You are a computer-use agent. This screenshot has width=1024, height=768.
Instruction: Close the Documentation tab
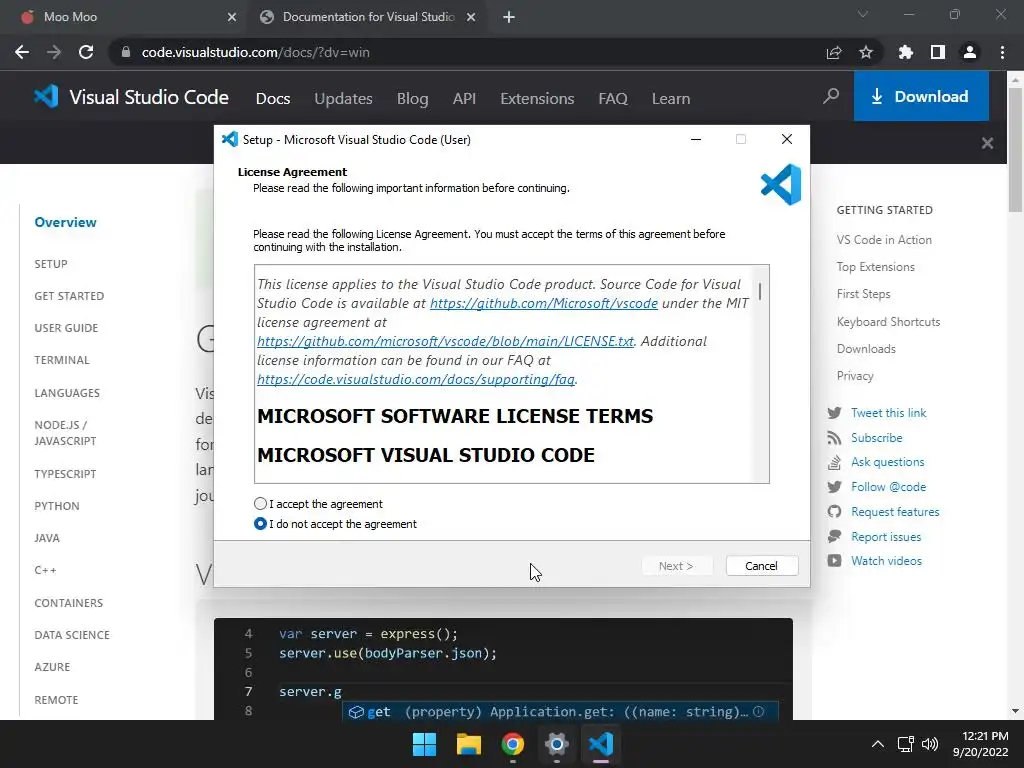471,17
